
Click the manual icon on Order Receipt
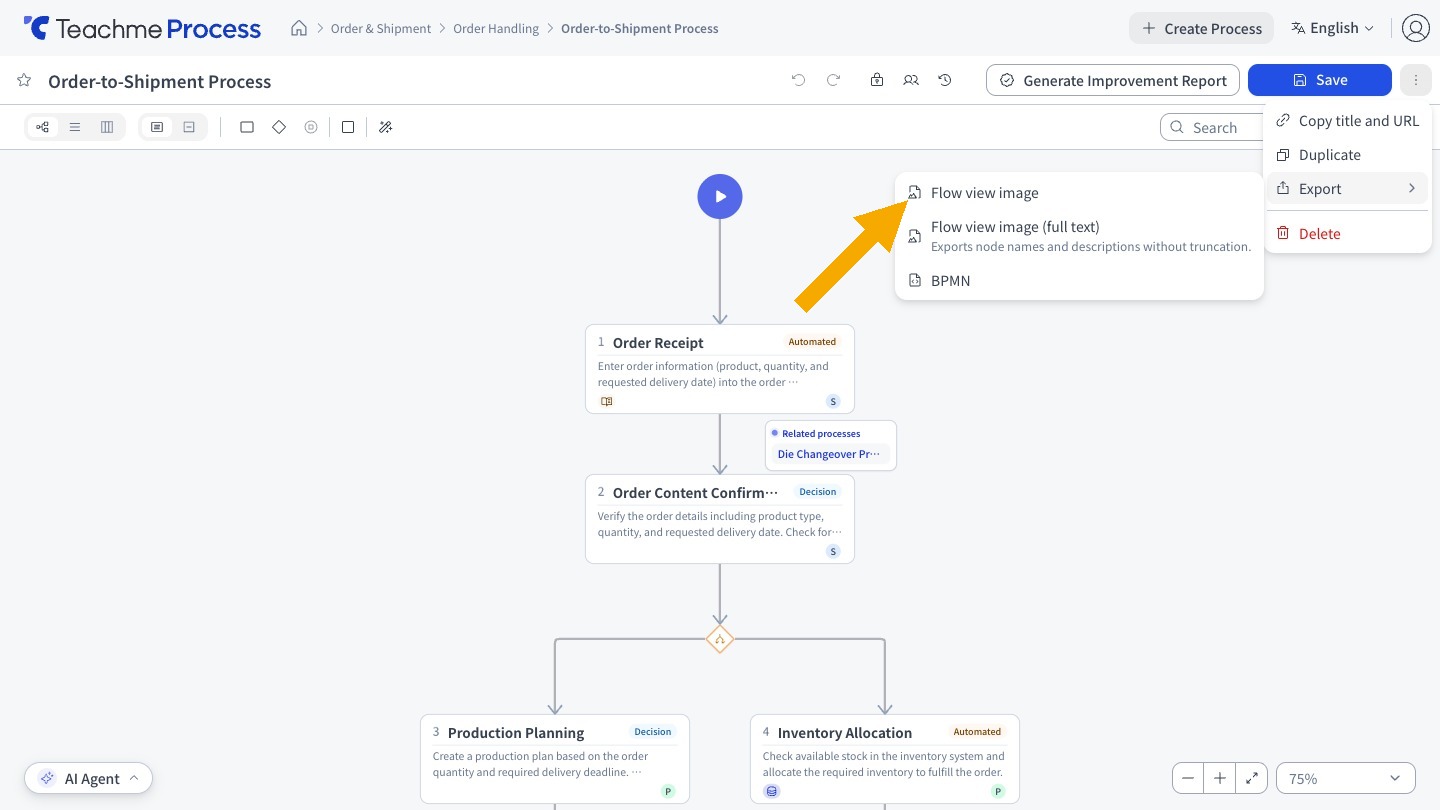coord(606,401)
